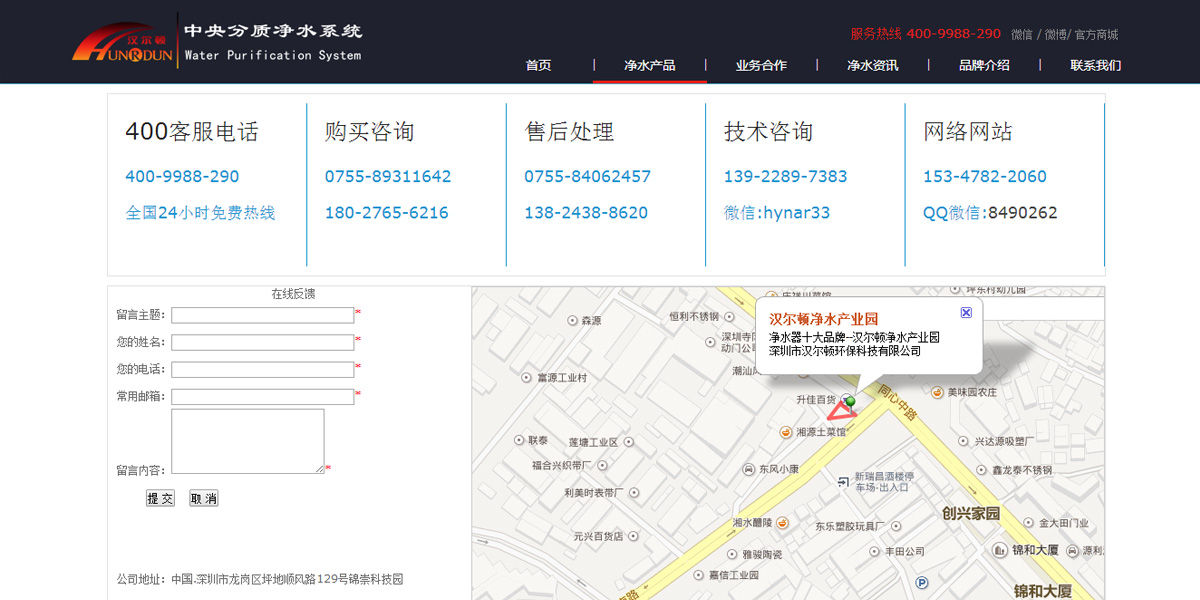Viewport: 1200px width, 600px height.
Task: Click the 微信 link in the header
Action: coord(1021,34)
